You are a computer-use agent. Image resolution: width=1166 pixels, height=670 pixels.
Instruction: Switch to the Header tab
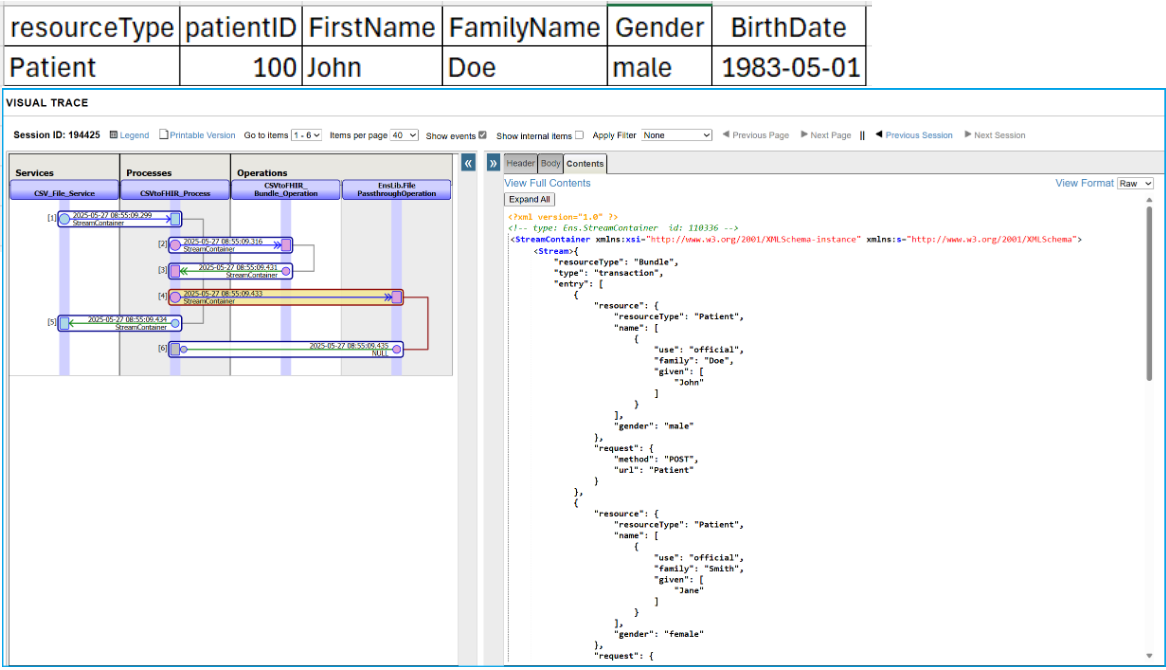click(x=520, y=163)
